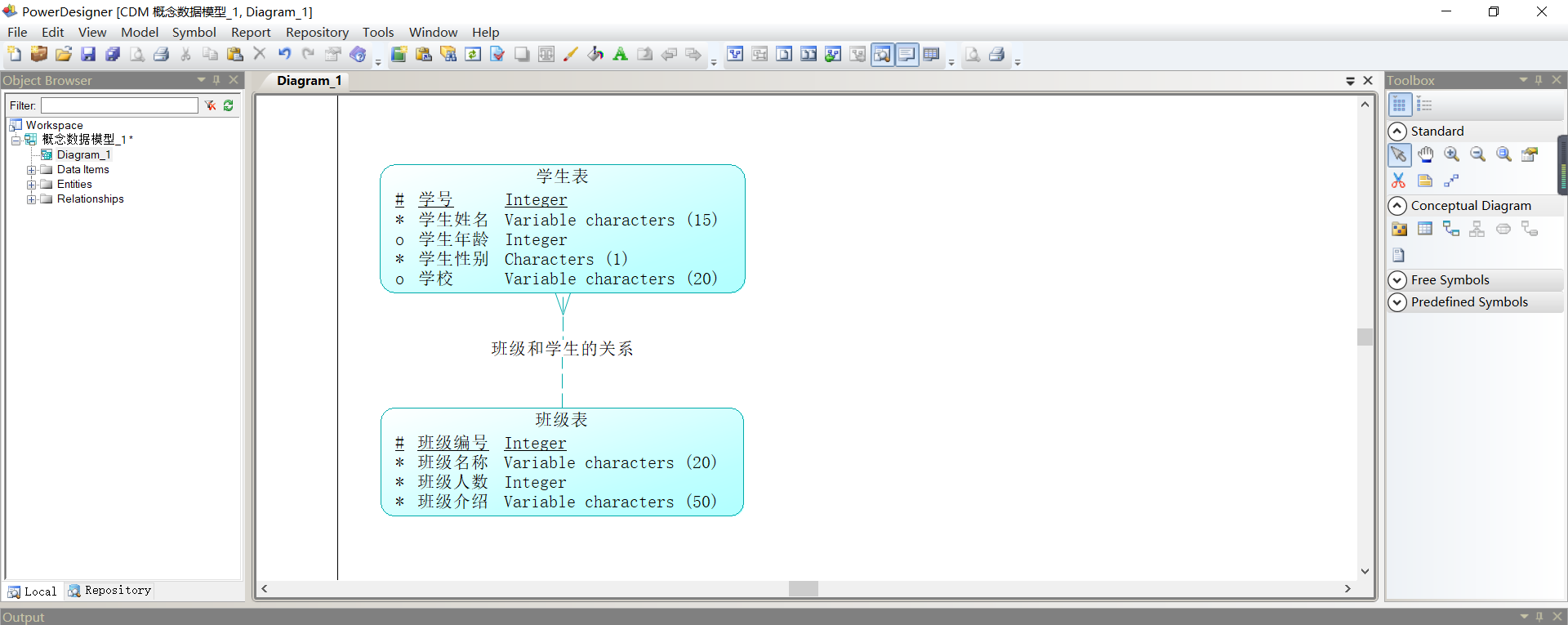Switch Toolbox to icon grid view
The width and height of the screenshot is (1568, 625).
[x=1399, y=105]
